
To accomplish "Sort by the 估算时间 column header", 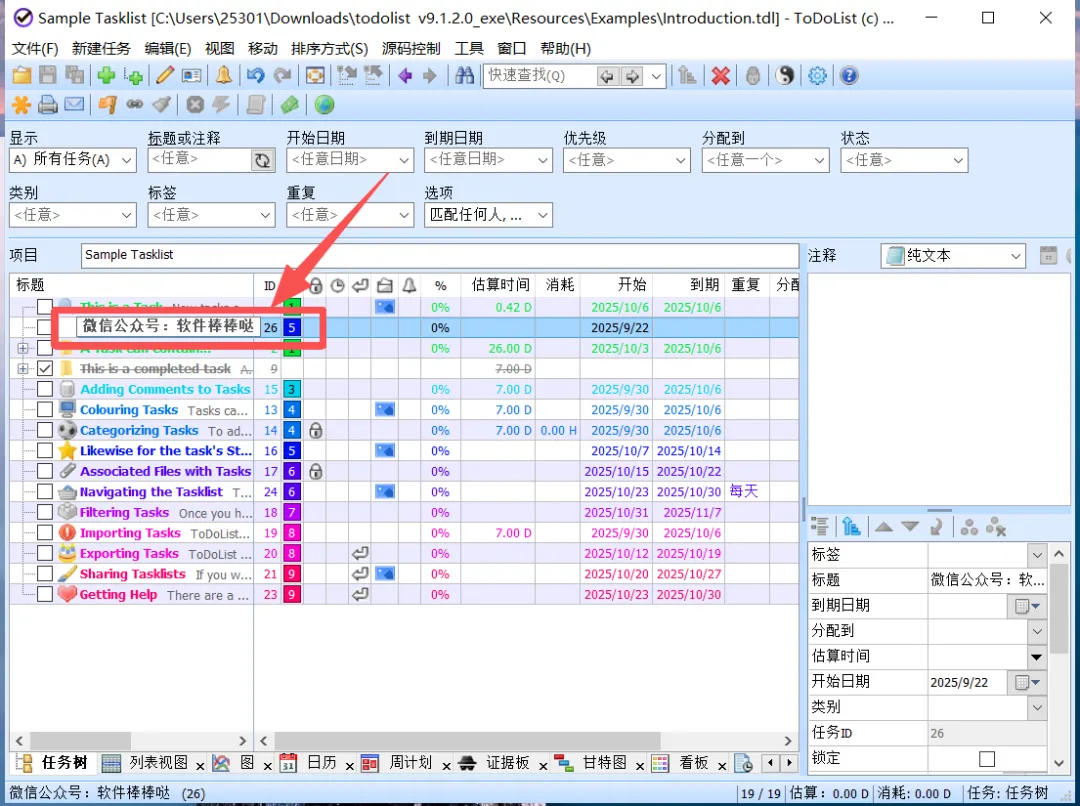I will (x=500, y=285).
